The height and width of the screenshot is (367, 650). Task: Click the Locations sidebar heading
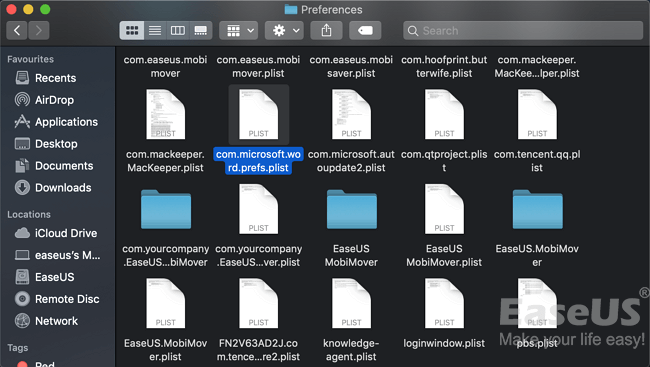29,214
